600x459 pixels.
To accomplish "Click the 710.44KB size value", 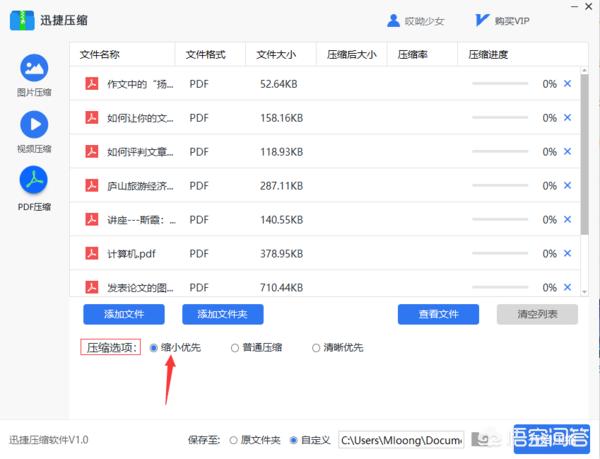I will click(282, 288).
